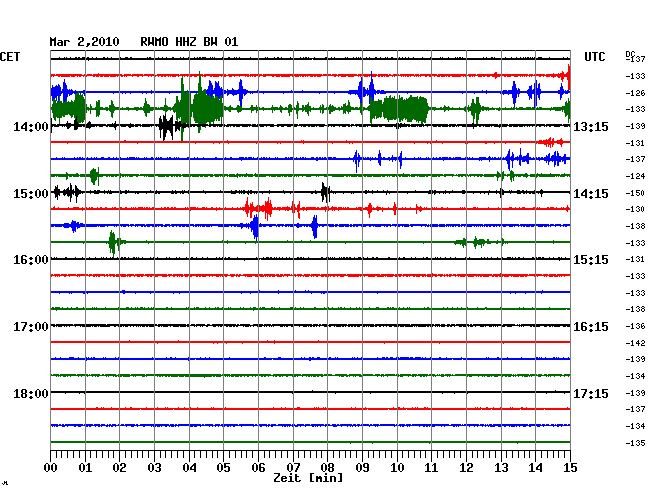Click the long green burst between minutes 09 and 11
The width and height of the screenshot is (650, 494).
coord(399,109)
